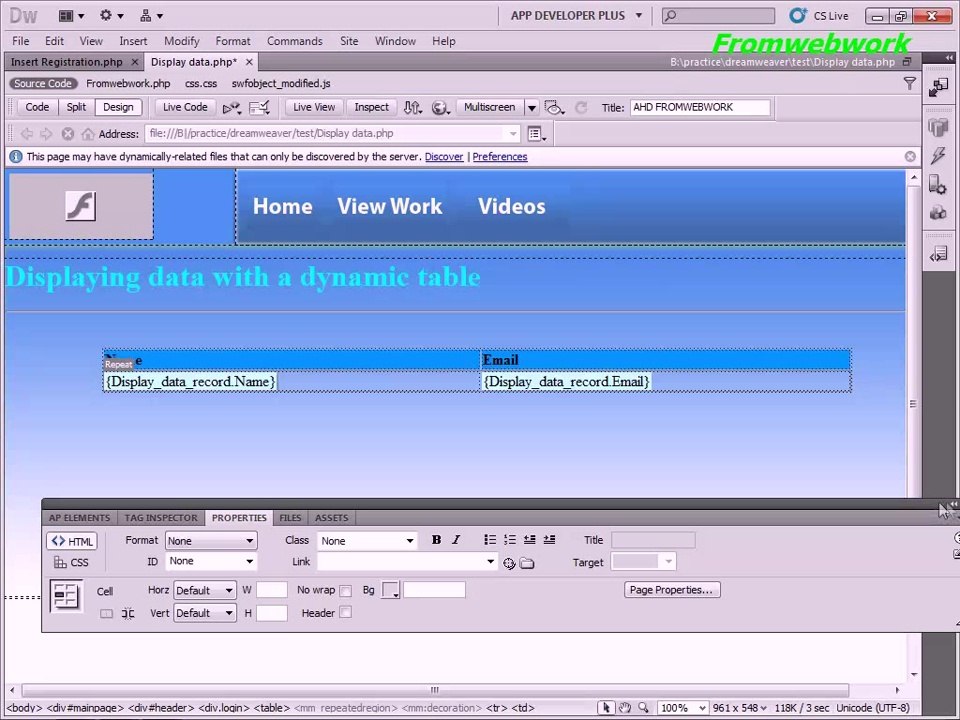
Task: Open the zoom level 100% dropdown
Action: point(682,708)
